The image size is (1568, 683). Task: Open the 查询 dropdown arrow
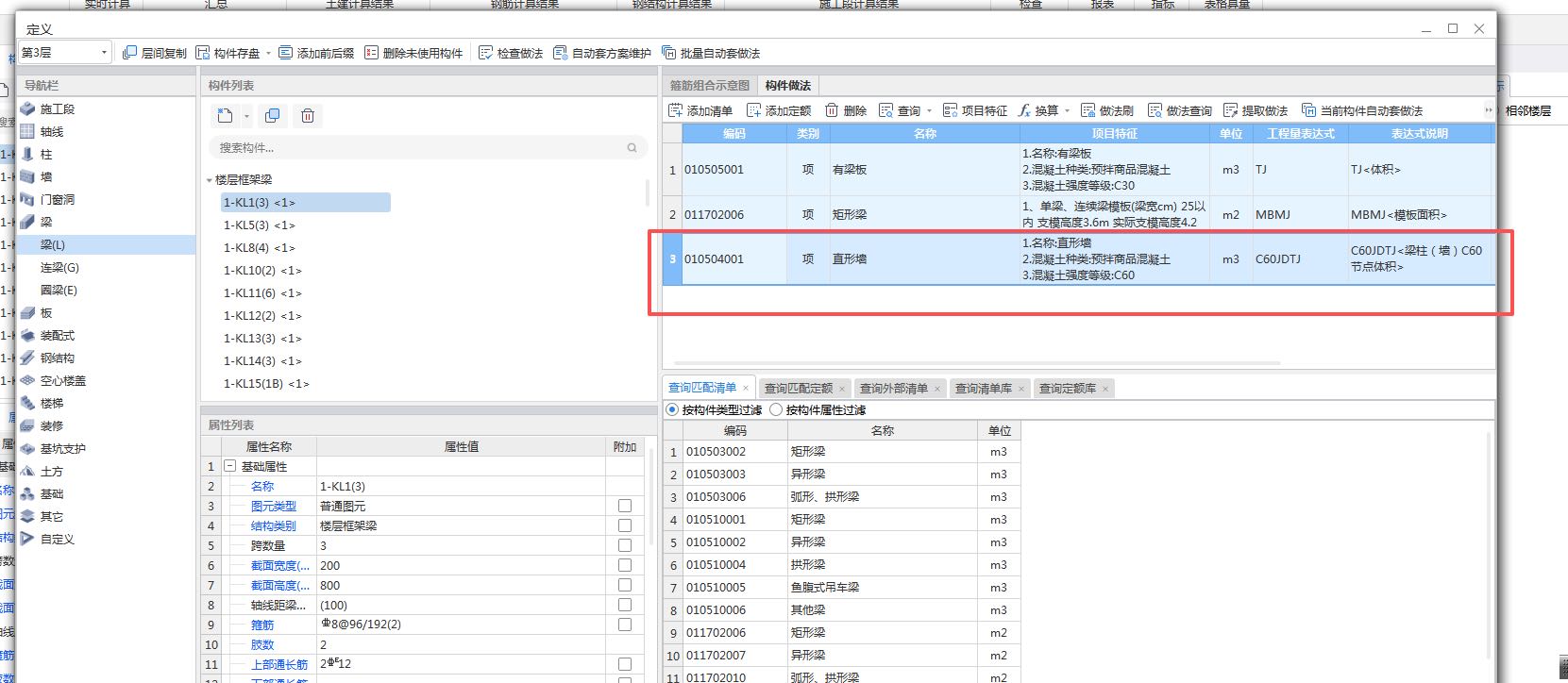pos(929,111)
